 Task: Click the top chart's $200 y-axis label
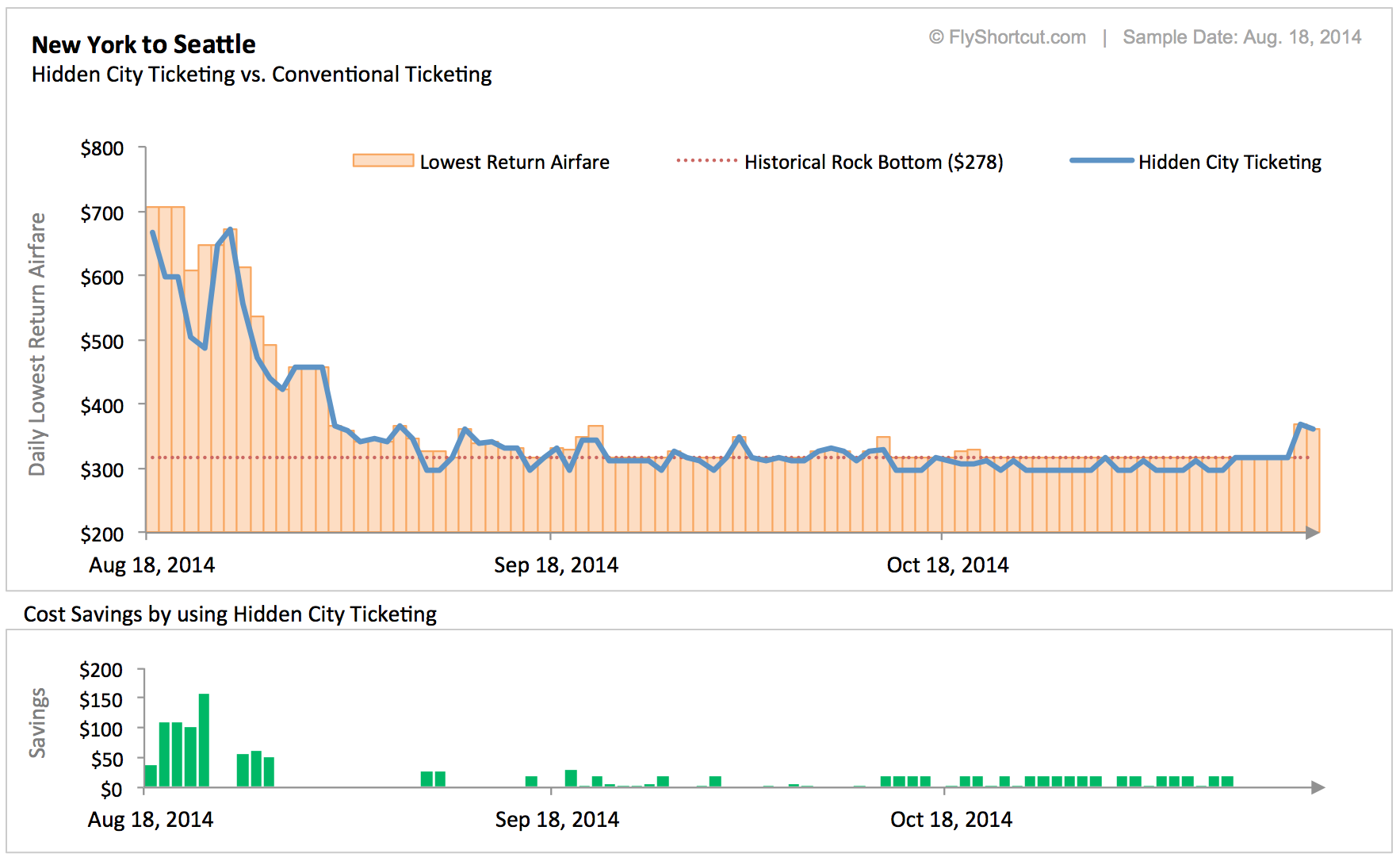102,534
